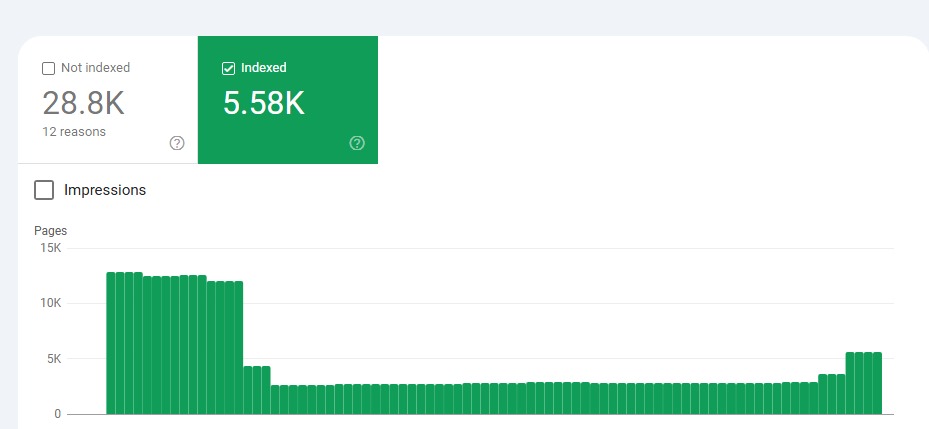The width and height of the screenshot is (929, 429).
Task: Select the "Not indexed" label text
Action: click(96, 68)
